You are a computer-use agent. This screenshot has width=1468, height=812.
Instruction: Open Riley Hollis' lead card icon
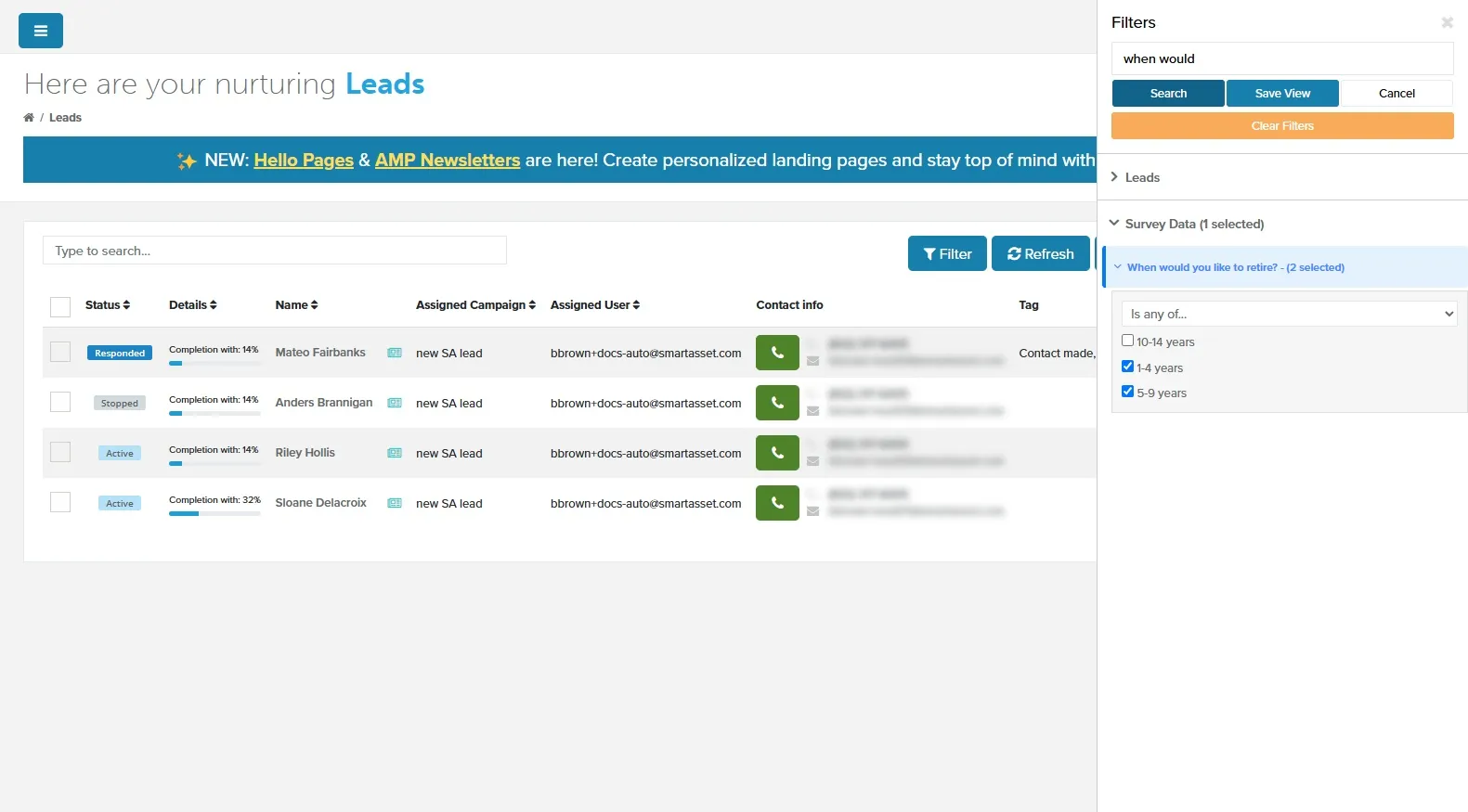point(395,453)
